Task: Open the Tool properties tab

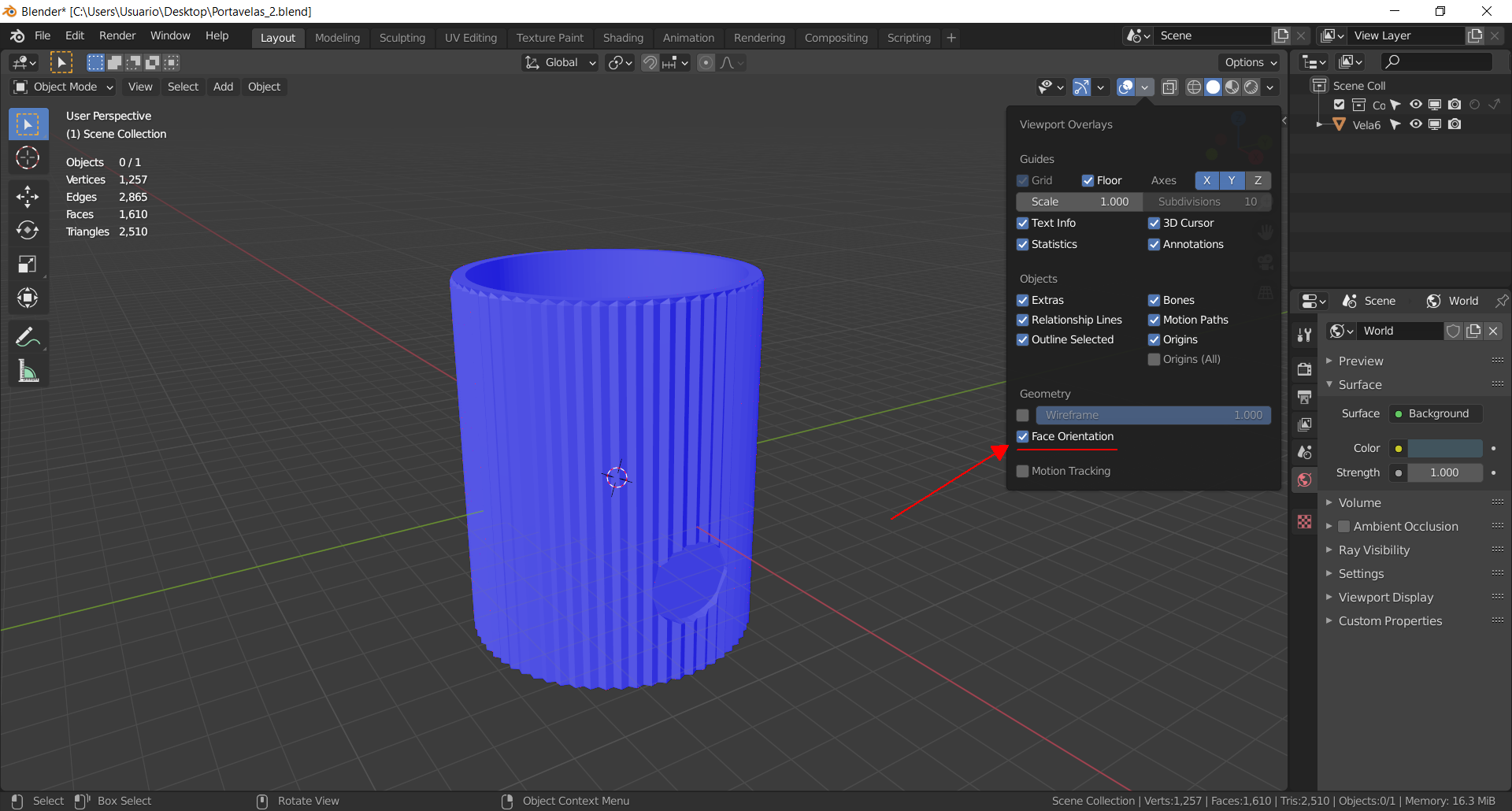Action: pos(1305,335)
